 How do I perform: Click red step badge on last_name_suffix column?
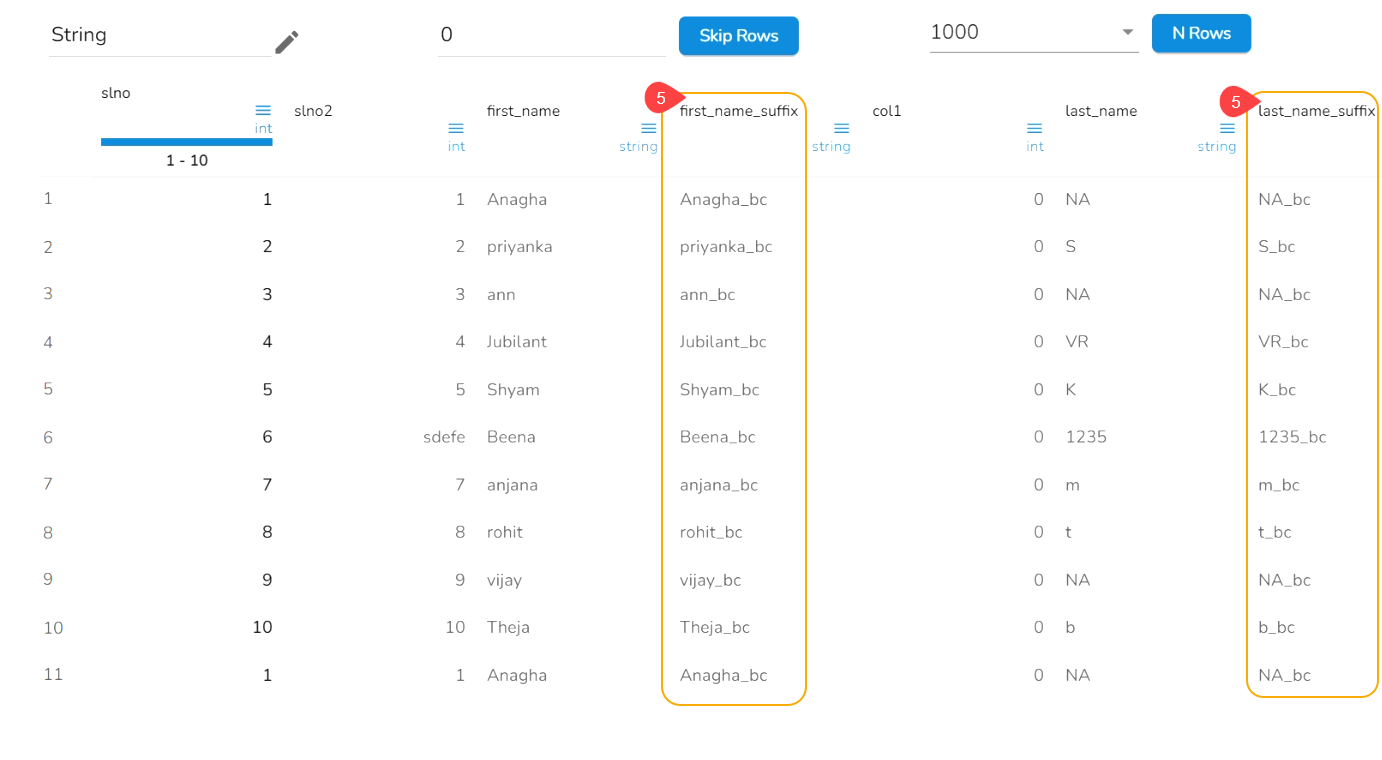tap(1236, 102)
